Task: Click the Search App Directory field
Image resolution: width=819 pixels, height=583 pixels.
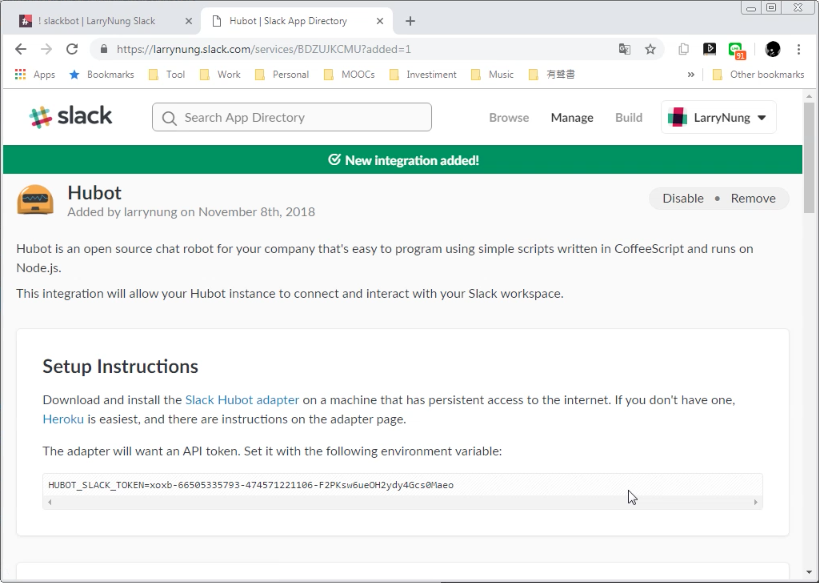Action: point(292,117)
